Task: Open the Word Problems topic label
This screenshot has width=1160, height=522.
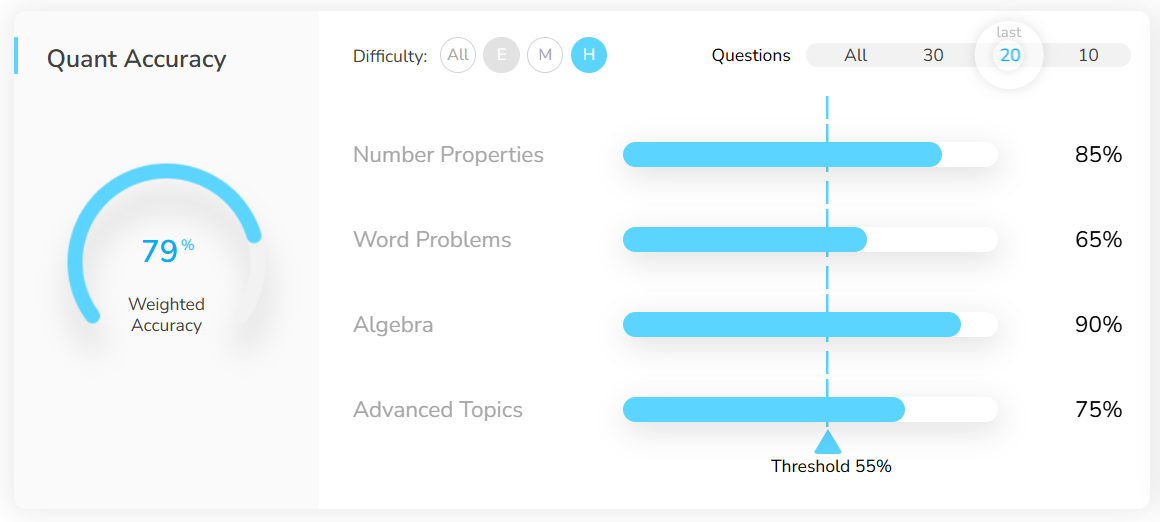Action: tap(432, 240)
